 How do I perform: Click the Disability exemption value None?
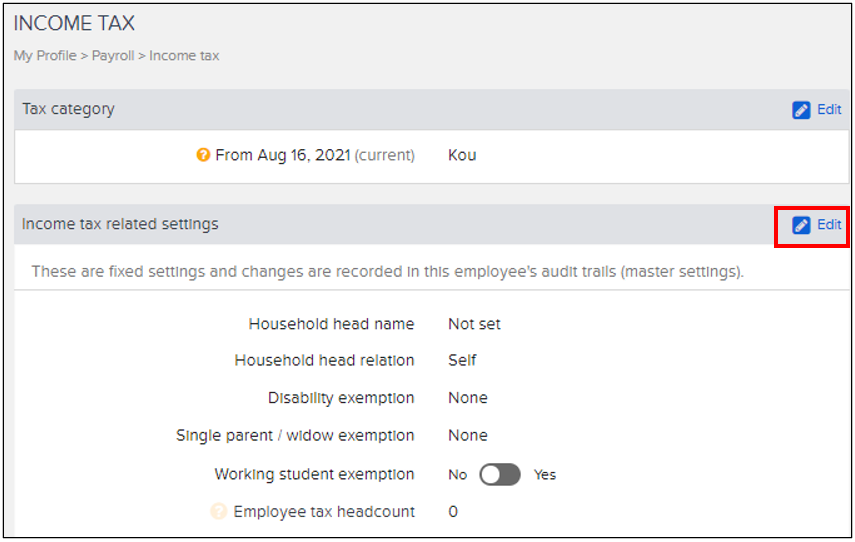[468, 398]
